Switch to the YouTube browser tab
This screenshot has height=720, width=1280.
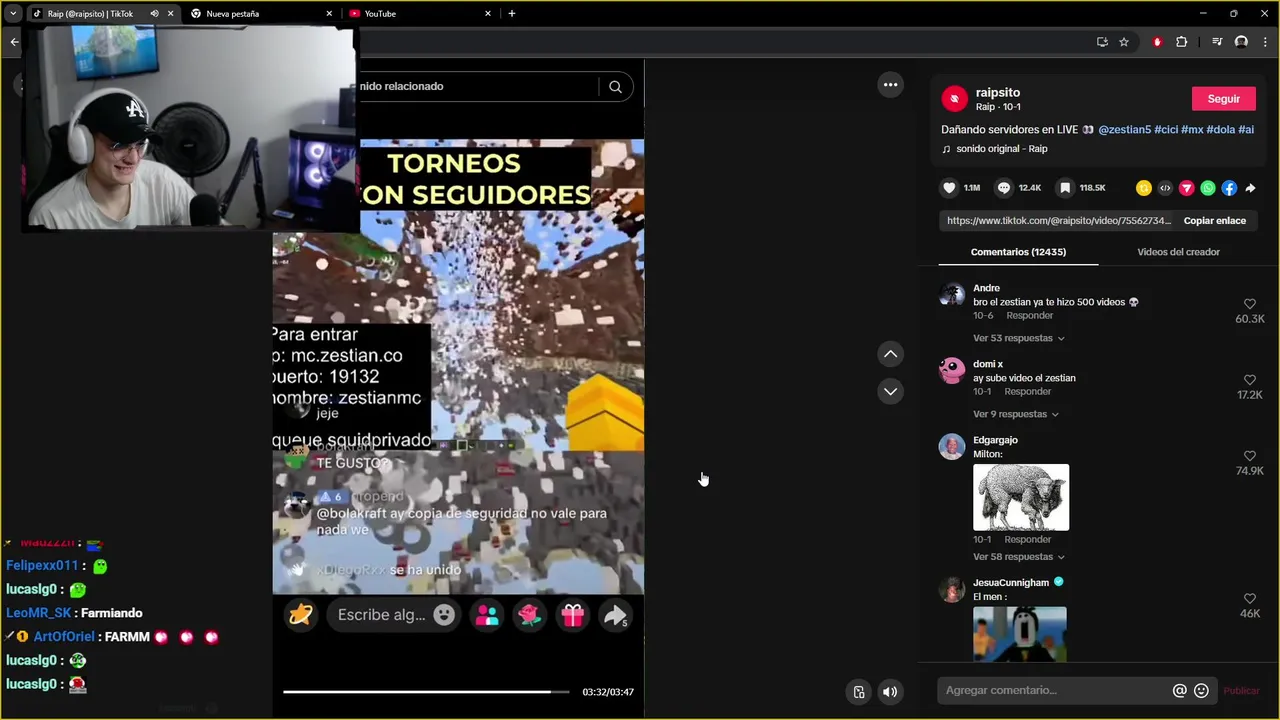(420, 14)
